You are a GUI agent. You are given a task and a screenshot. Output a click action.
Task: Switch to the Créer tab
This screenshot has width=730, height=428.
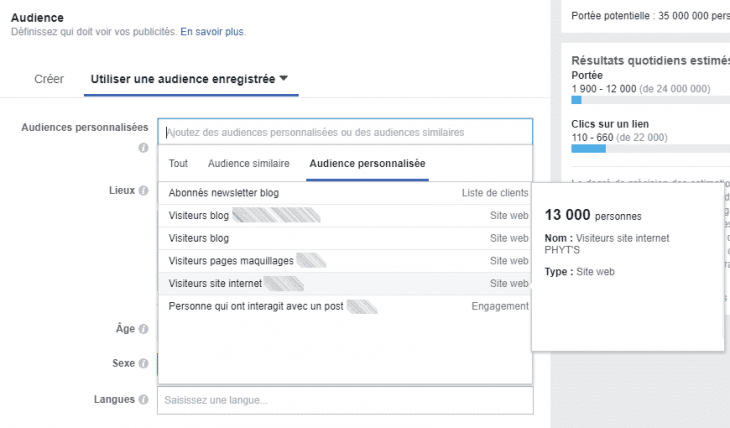[x=49, y=79]
